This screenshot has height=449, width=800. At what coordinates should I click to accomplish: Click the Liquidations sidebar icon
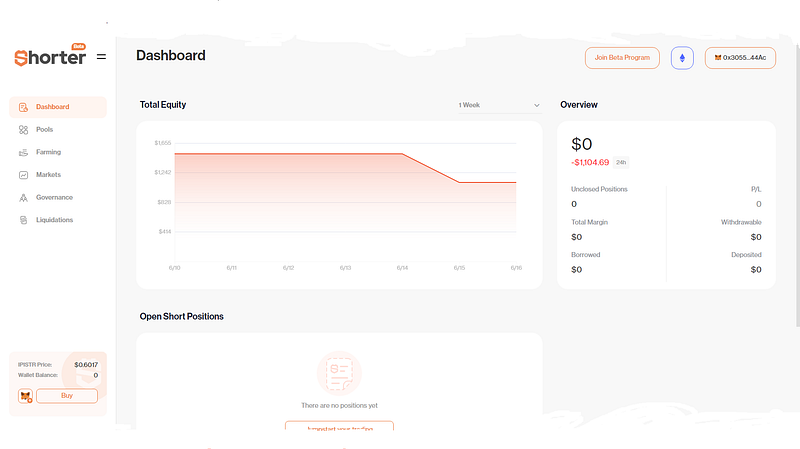(x=23, y=220)
